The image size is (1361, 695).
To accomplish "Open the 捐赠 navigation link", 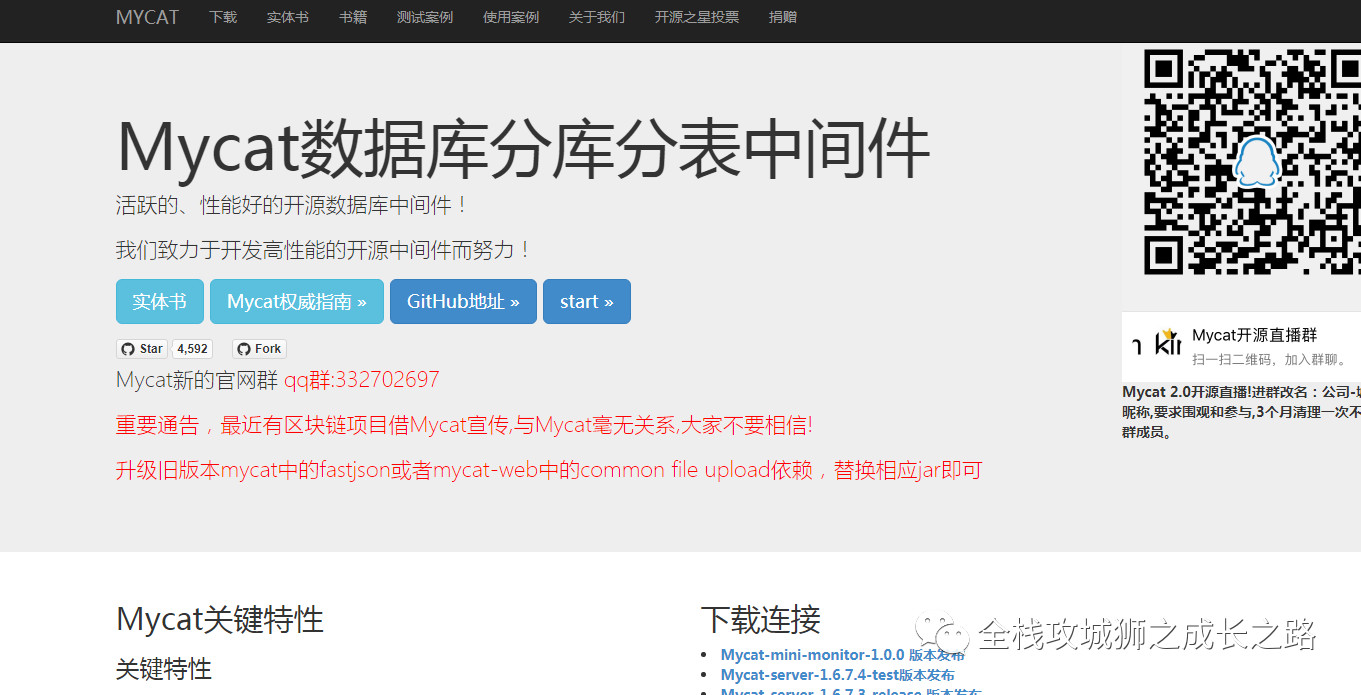I will [x=783, y=17].
